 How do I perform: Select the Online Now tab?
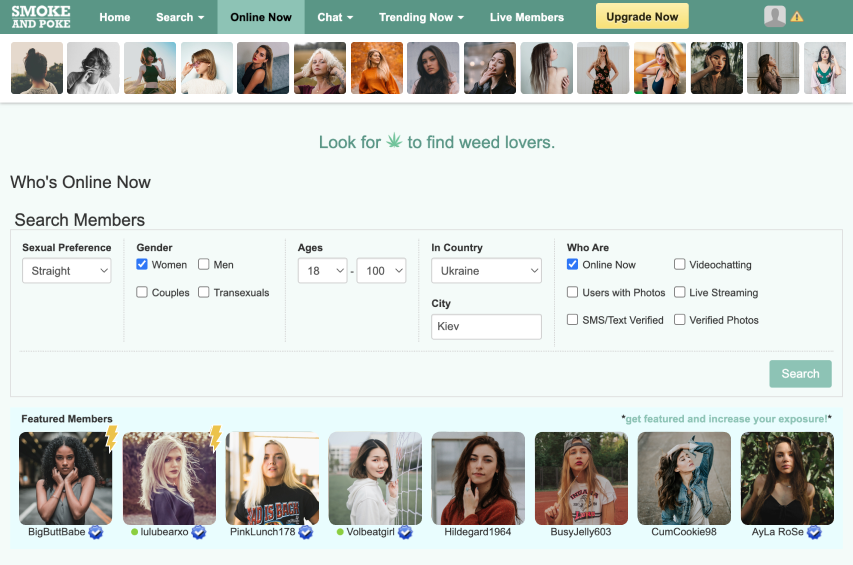coord(261,17)
